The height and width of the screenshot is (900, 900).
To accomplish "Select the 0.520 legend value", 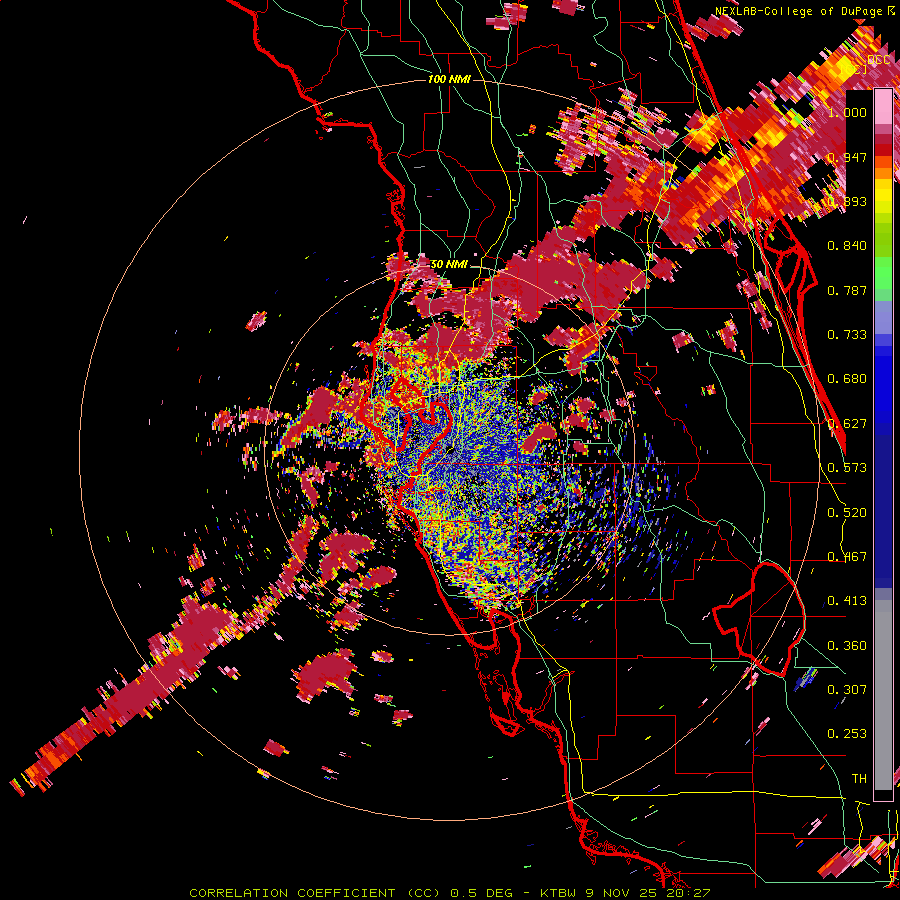I will pyautogui.click(x=847, y=513).
